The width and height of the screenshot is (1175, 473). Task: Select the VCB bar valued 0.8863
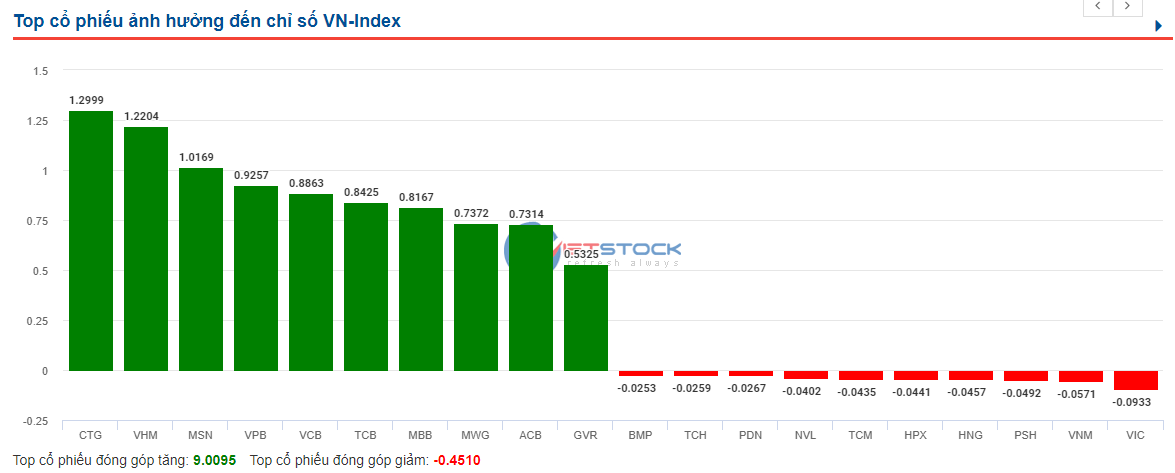[311, 282]
